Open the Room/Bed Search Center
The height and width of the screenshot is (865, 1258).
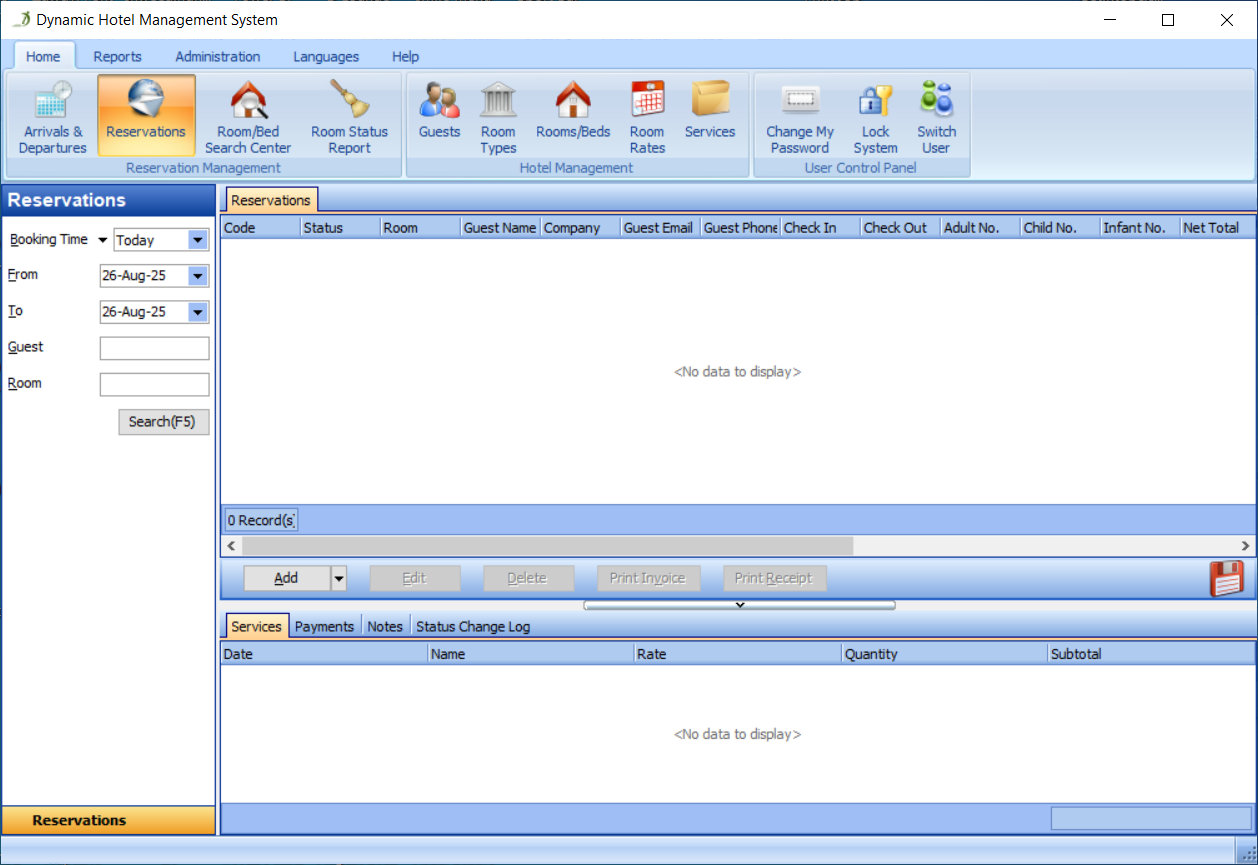click(248, 116)
